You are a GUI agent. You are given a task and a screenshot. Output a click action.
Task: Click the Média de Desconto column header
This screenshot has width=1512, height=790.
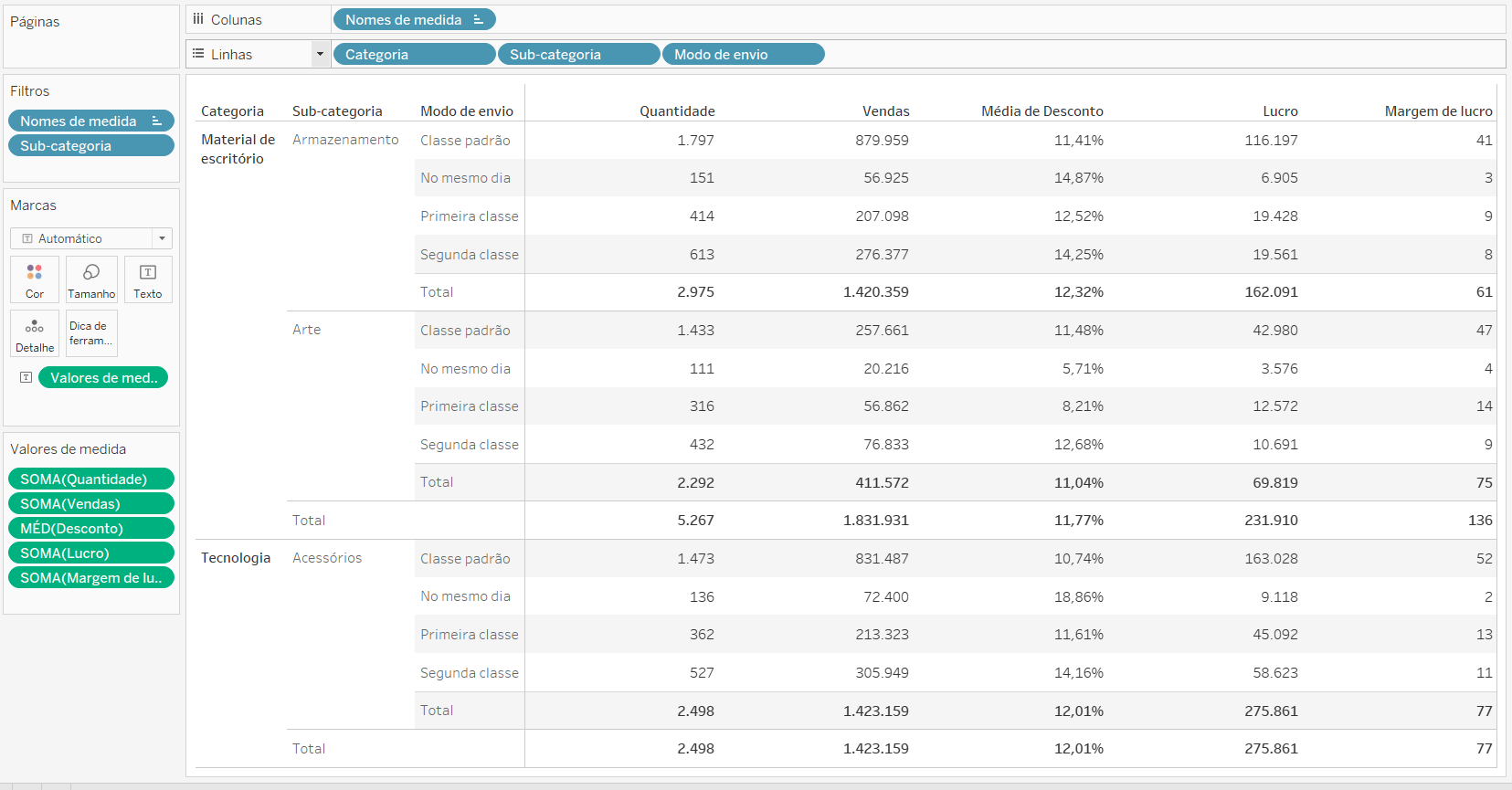click(x=1041, y=111)
